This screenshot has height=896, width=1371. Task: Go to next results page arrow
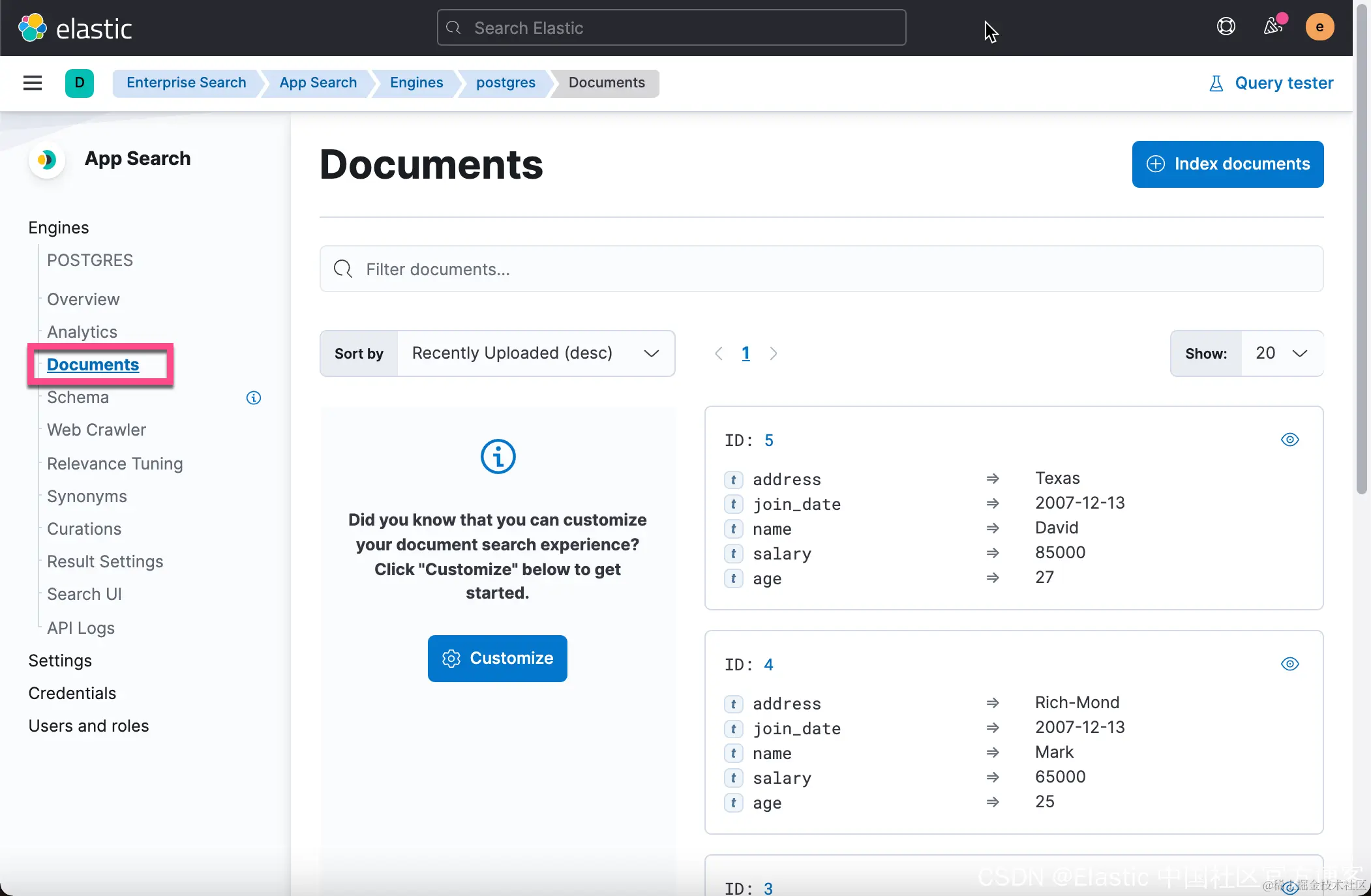tap(773, 353)
